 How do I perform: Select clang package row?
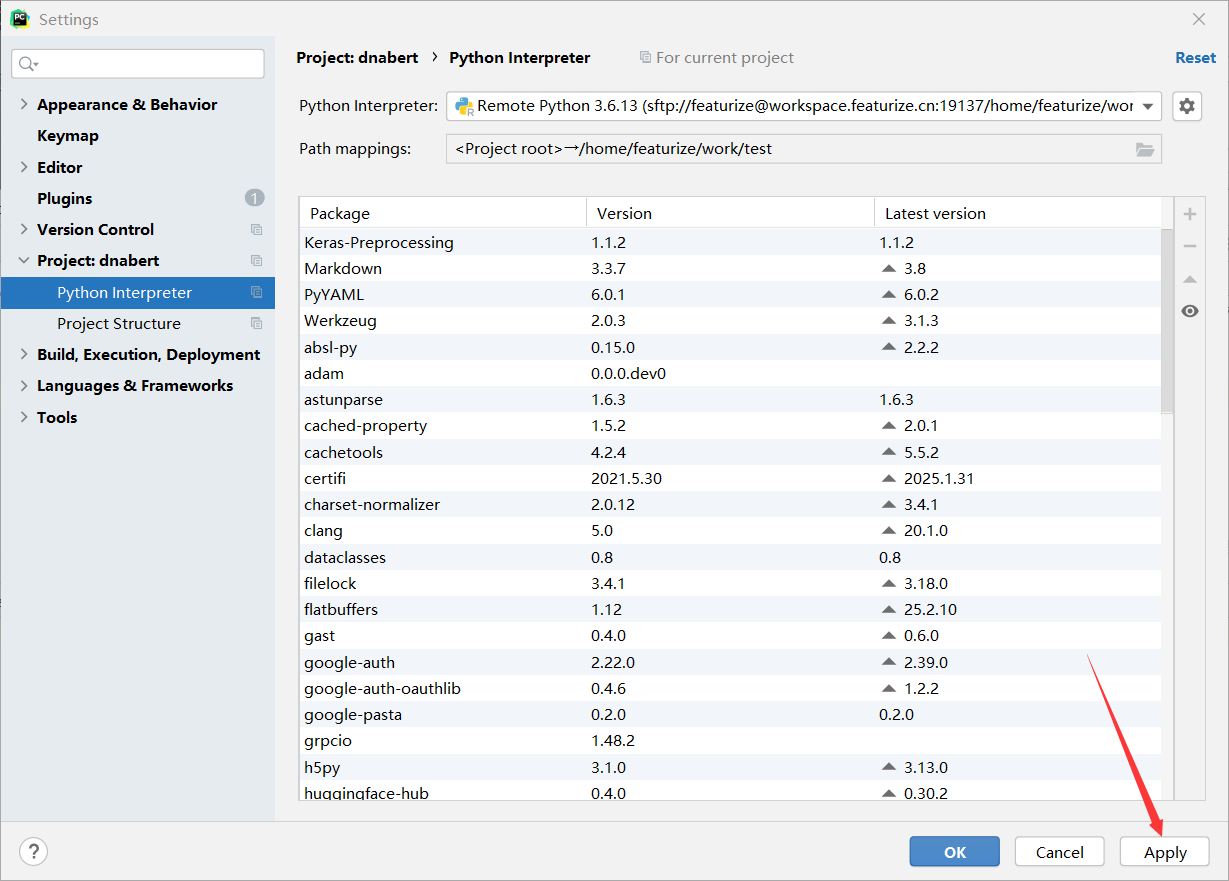pos(731,530)
